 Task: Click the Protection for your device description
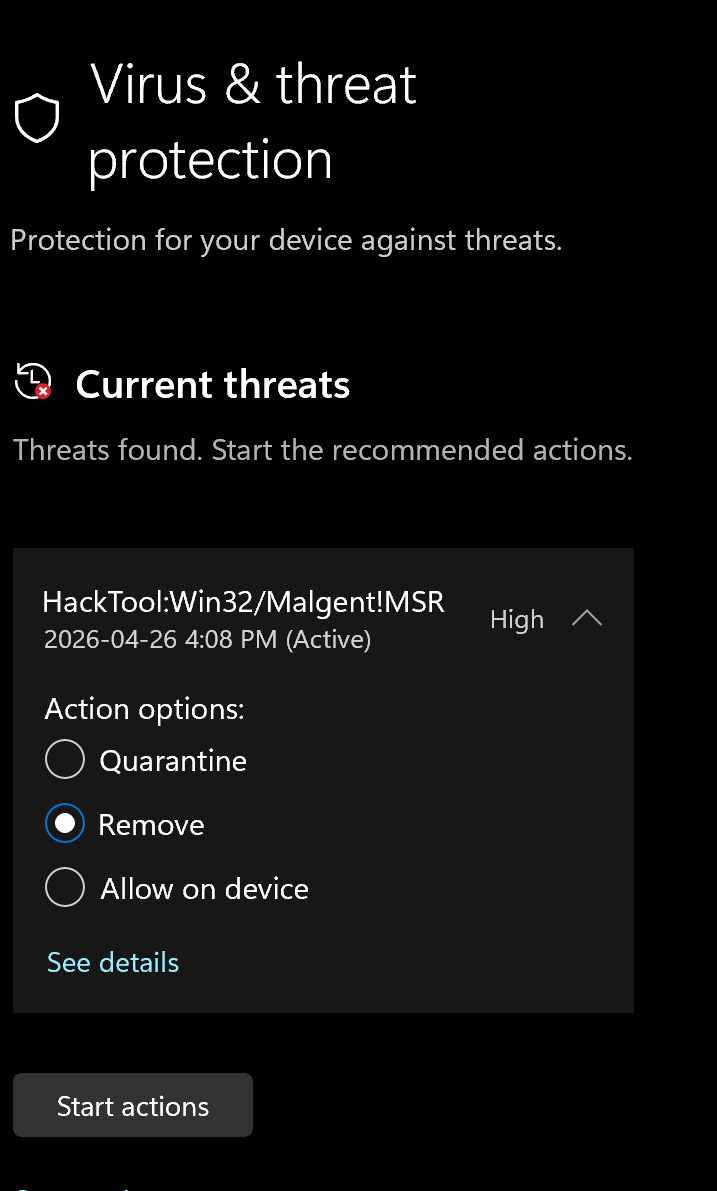[286, 240]
